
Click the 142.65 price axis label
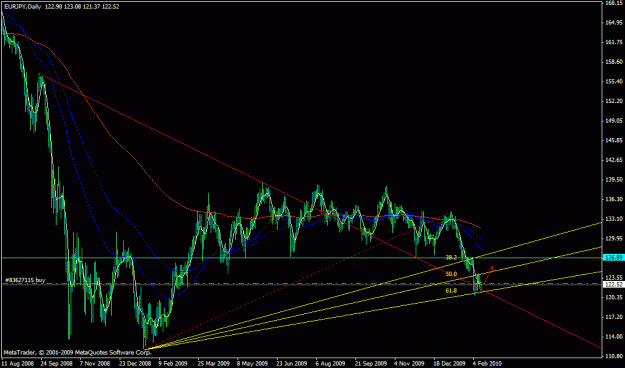(x=614, y=160)
